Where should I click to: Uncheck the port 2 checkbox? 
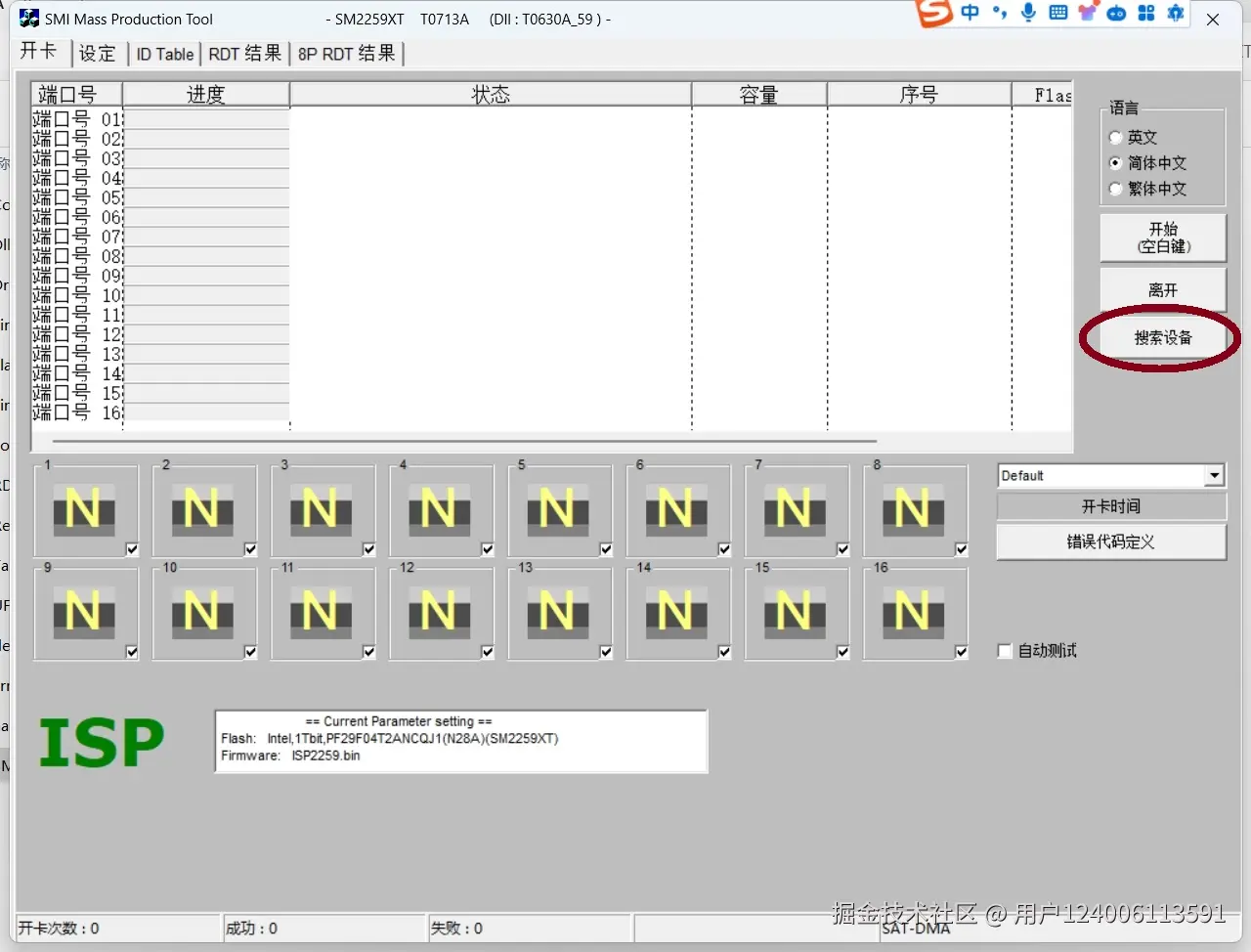(250, 549)
